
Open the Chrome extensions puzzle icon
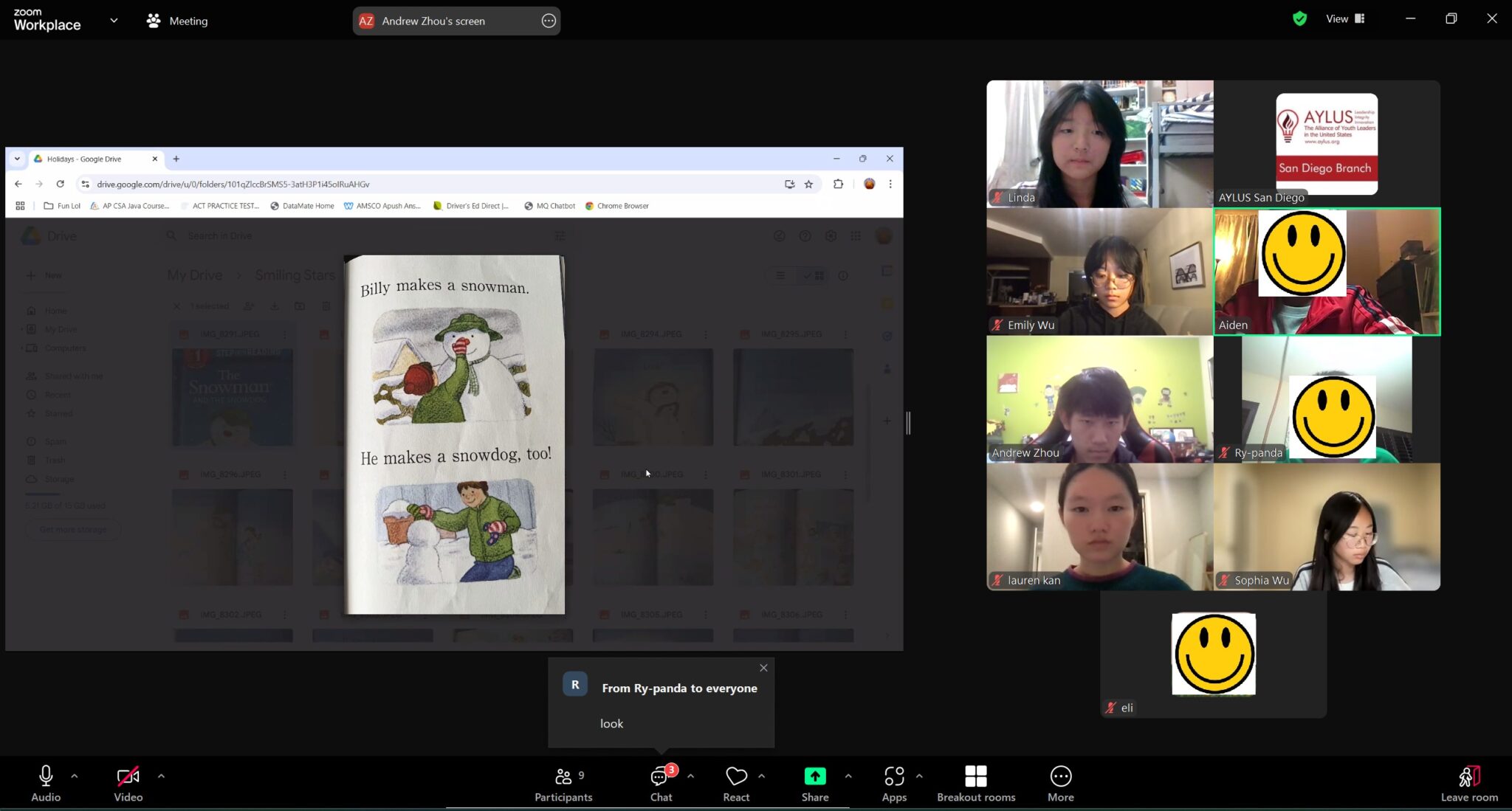click(x=838, y=184)
